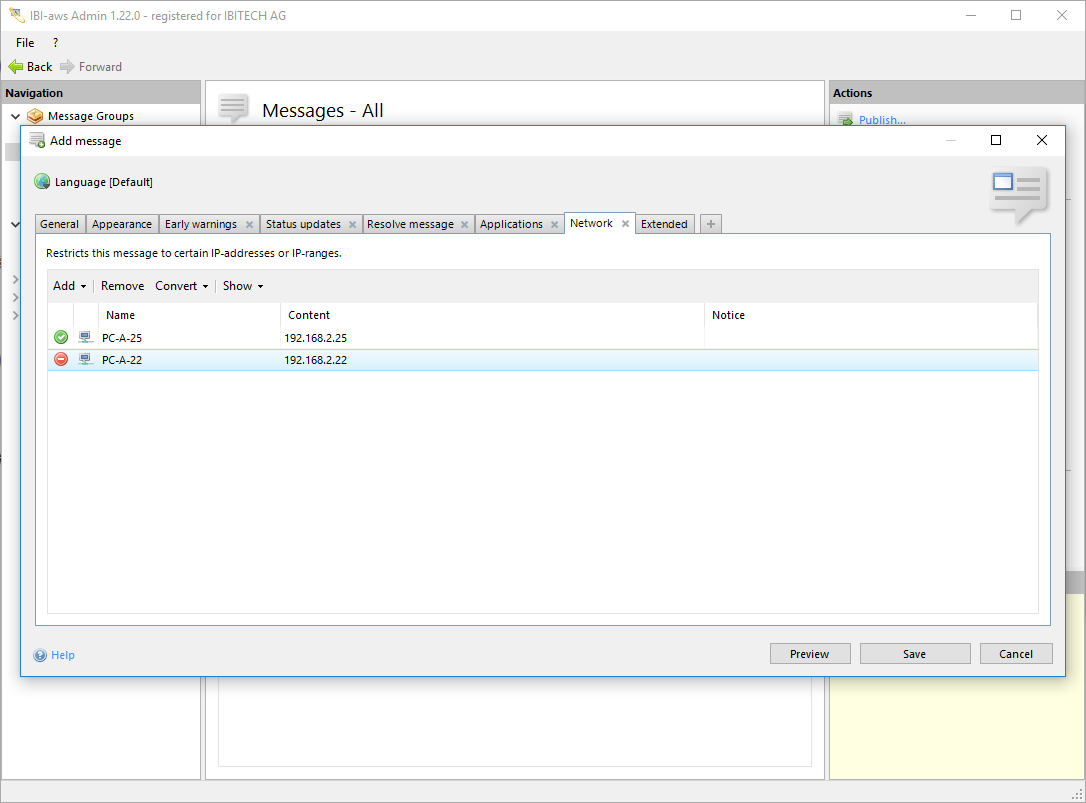Open the Extended tab
This screenshot has height=803, width=1086.
tap(664, 225)
